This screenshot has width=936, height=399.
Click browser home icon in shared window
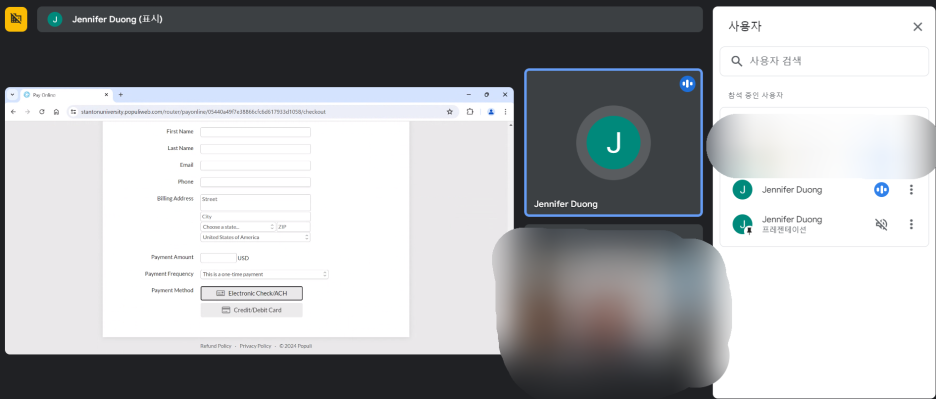point(56,112)
